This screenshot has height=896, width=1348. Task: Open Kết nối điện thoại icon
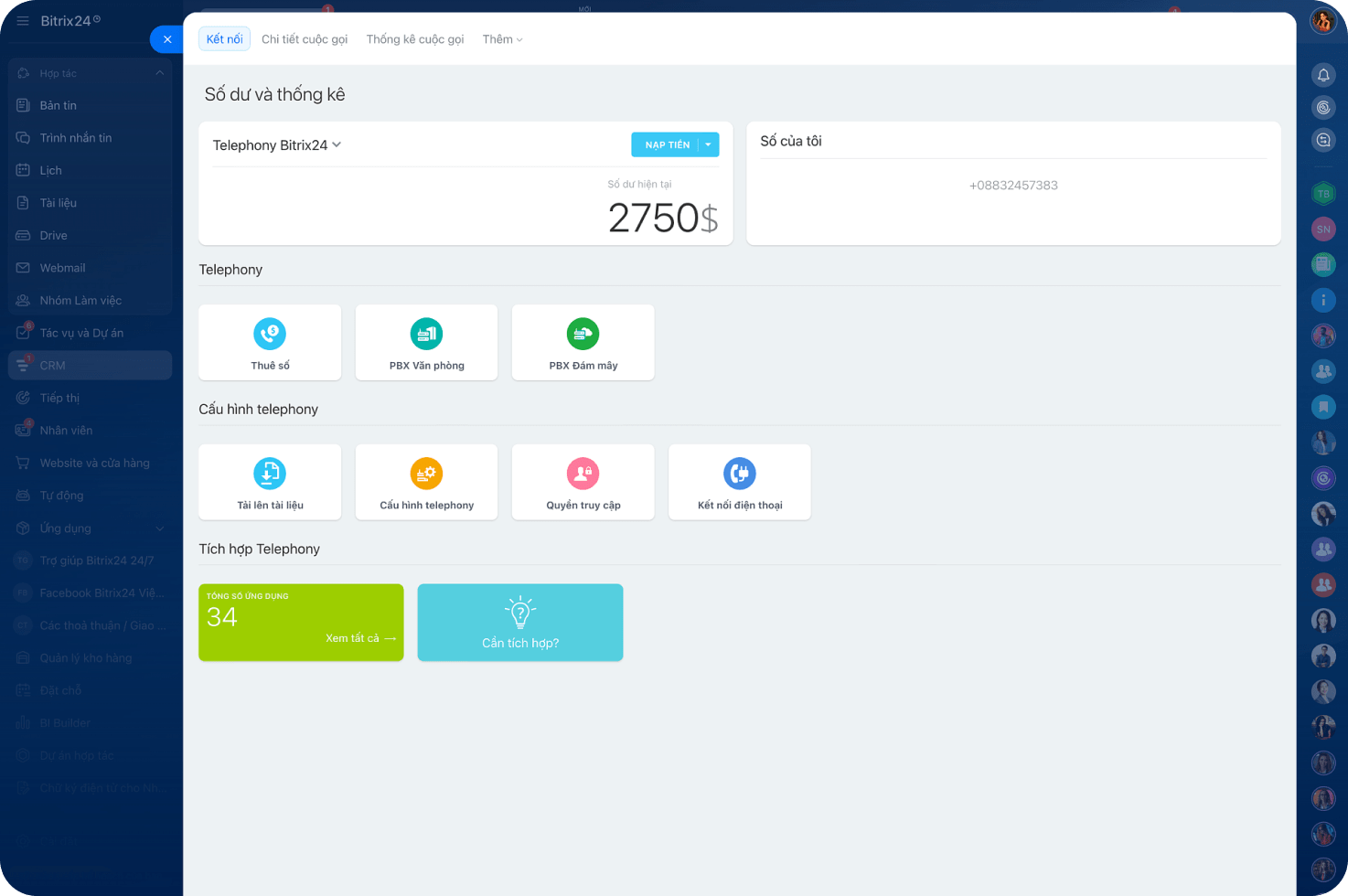(x=739, y=474)
